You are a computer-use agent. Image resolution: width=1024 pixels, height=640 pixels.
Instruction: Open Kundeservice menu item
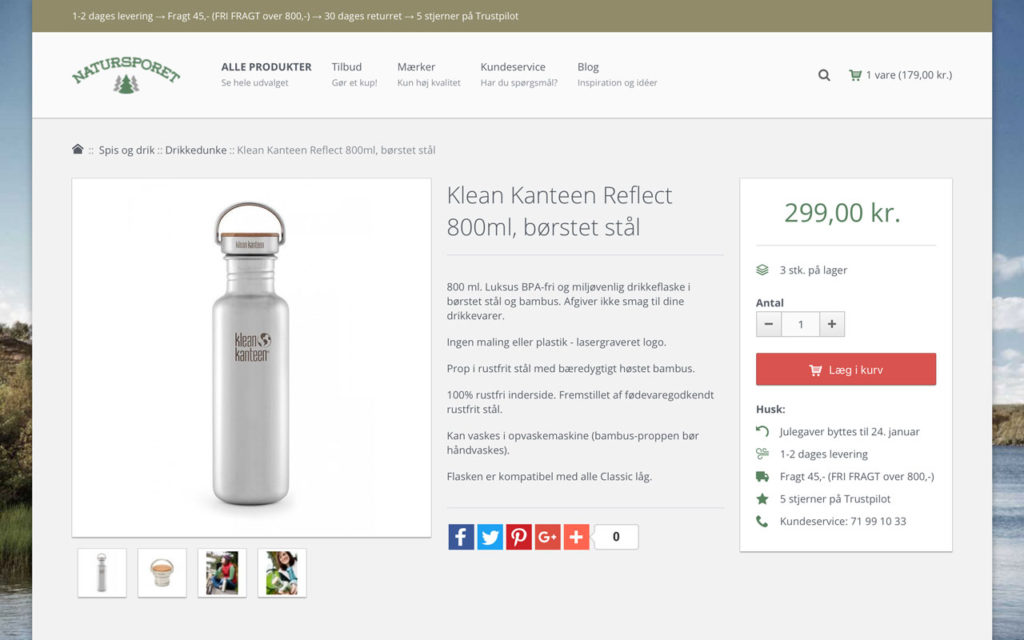point(513,67)
